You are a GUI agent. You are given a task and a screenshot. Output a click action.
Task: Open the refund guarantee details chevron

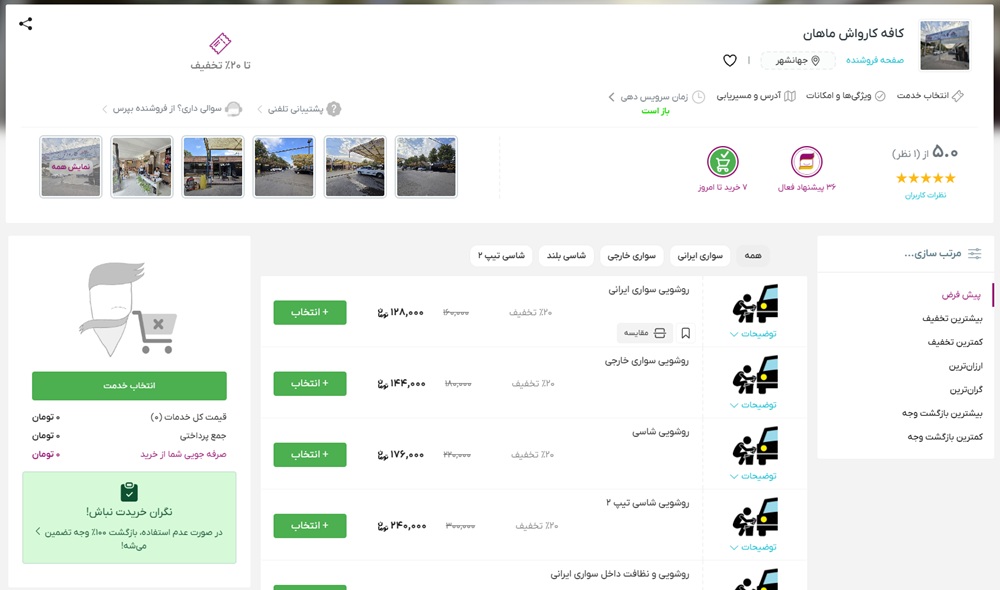tap(38, 531)
